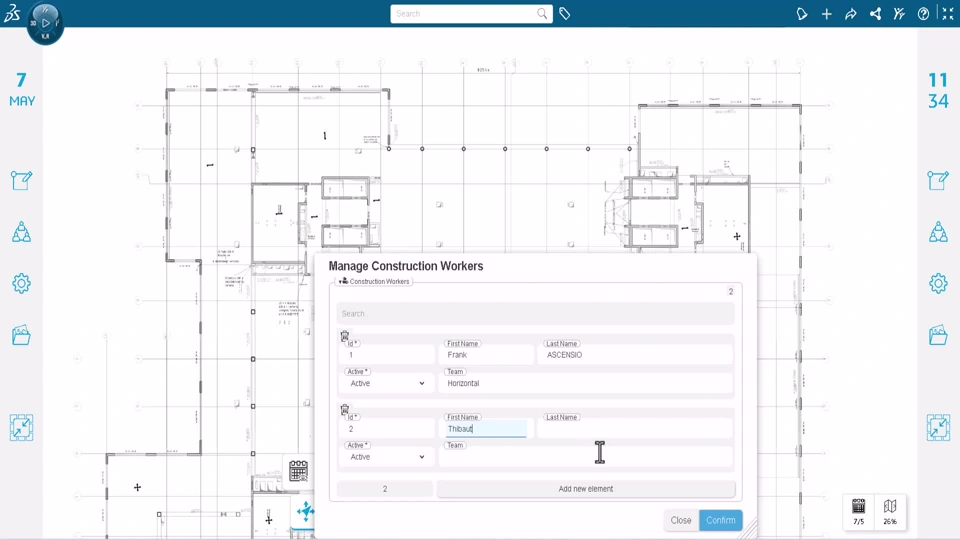Viewport: 960px width, 540px height.
Task: Click the Search field inside the workers dialog
Action: click(535, 314)
